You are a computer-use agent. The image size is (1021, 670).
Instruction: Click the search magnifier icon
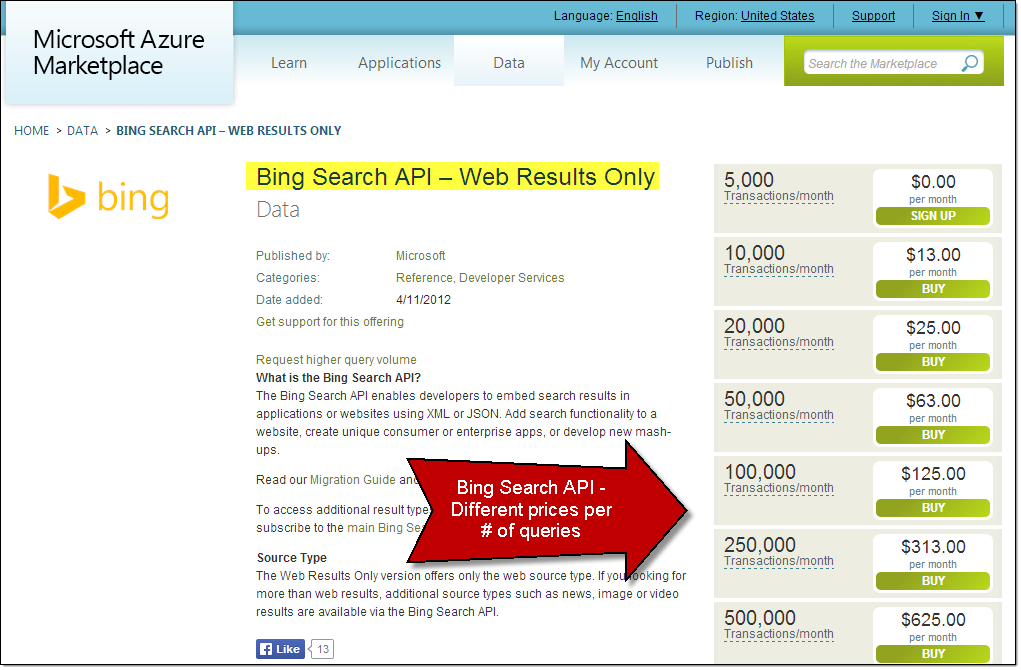coord(970,63)
